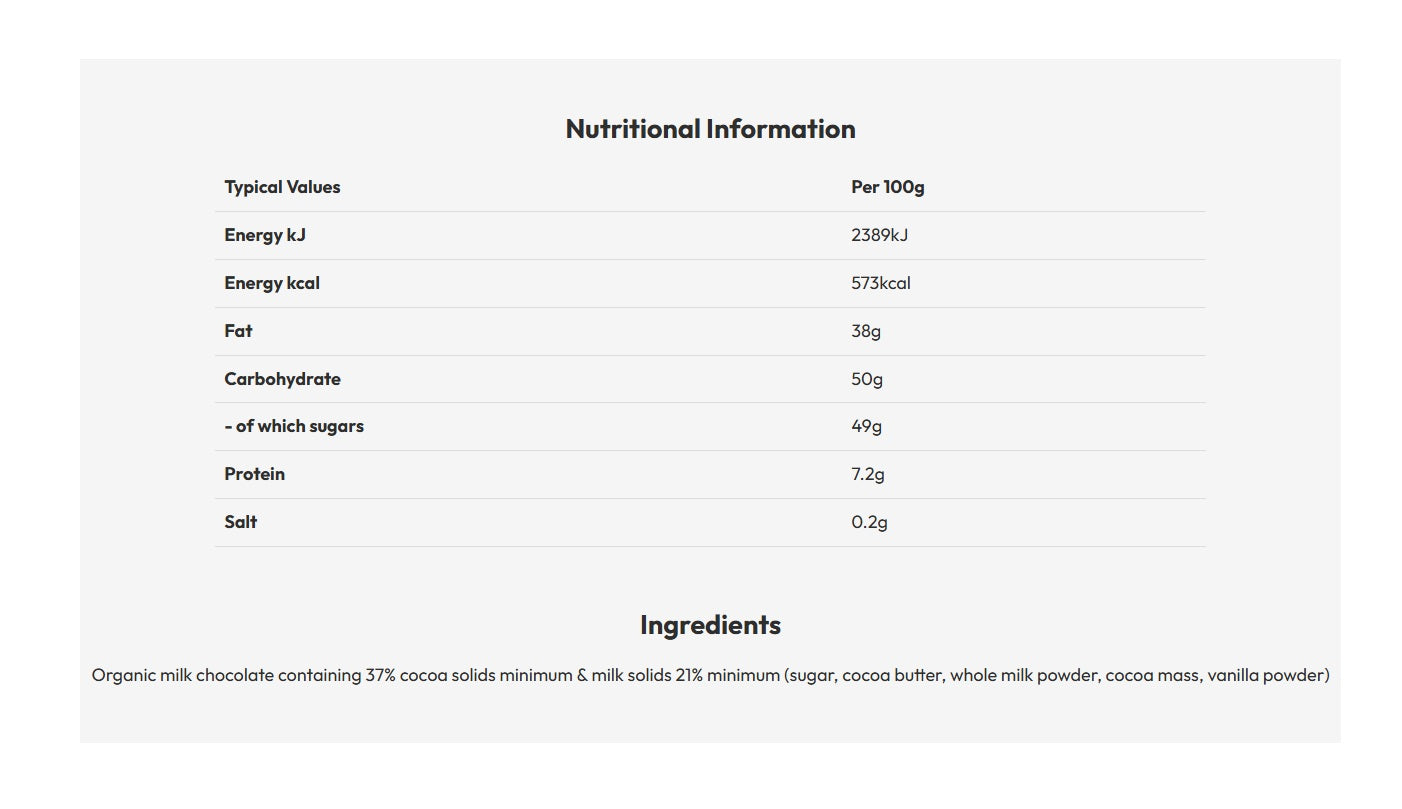Click the organic milk chocolate ingredients text

click(x=710, y=675)
